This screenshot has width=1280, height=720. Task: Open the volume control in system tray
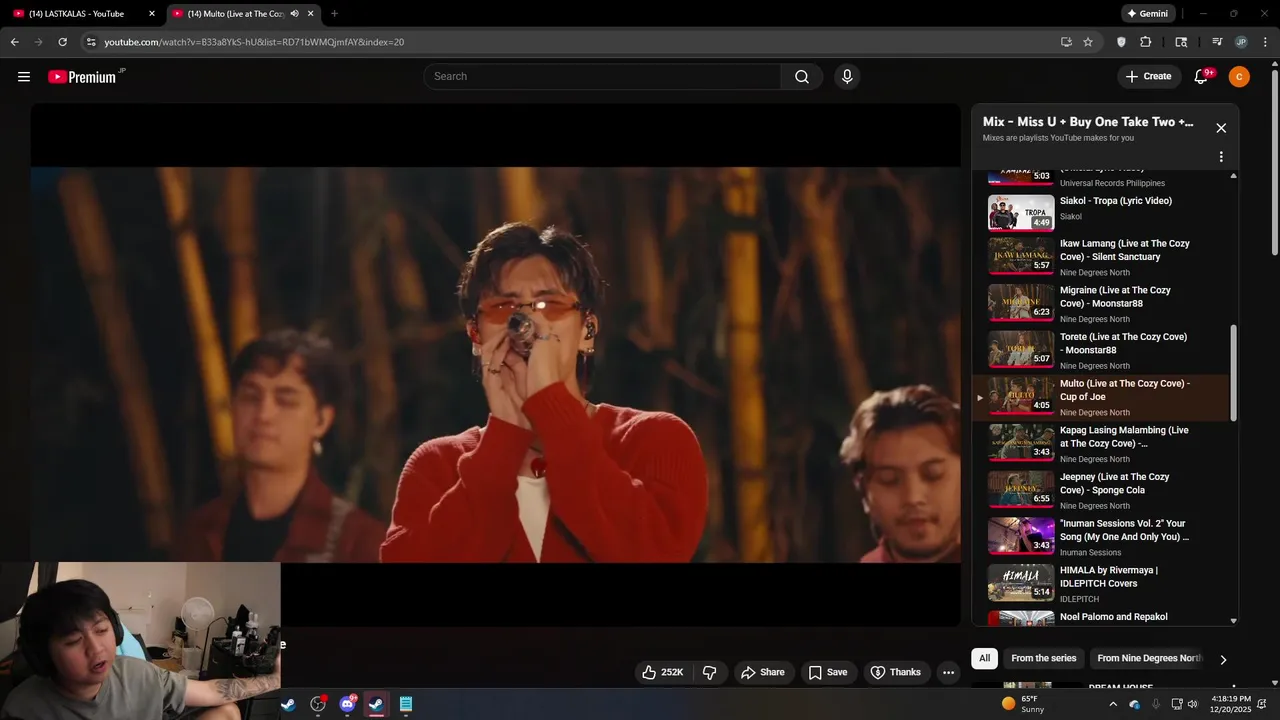[1192, 704]
